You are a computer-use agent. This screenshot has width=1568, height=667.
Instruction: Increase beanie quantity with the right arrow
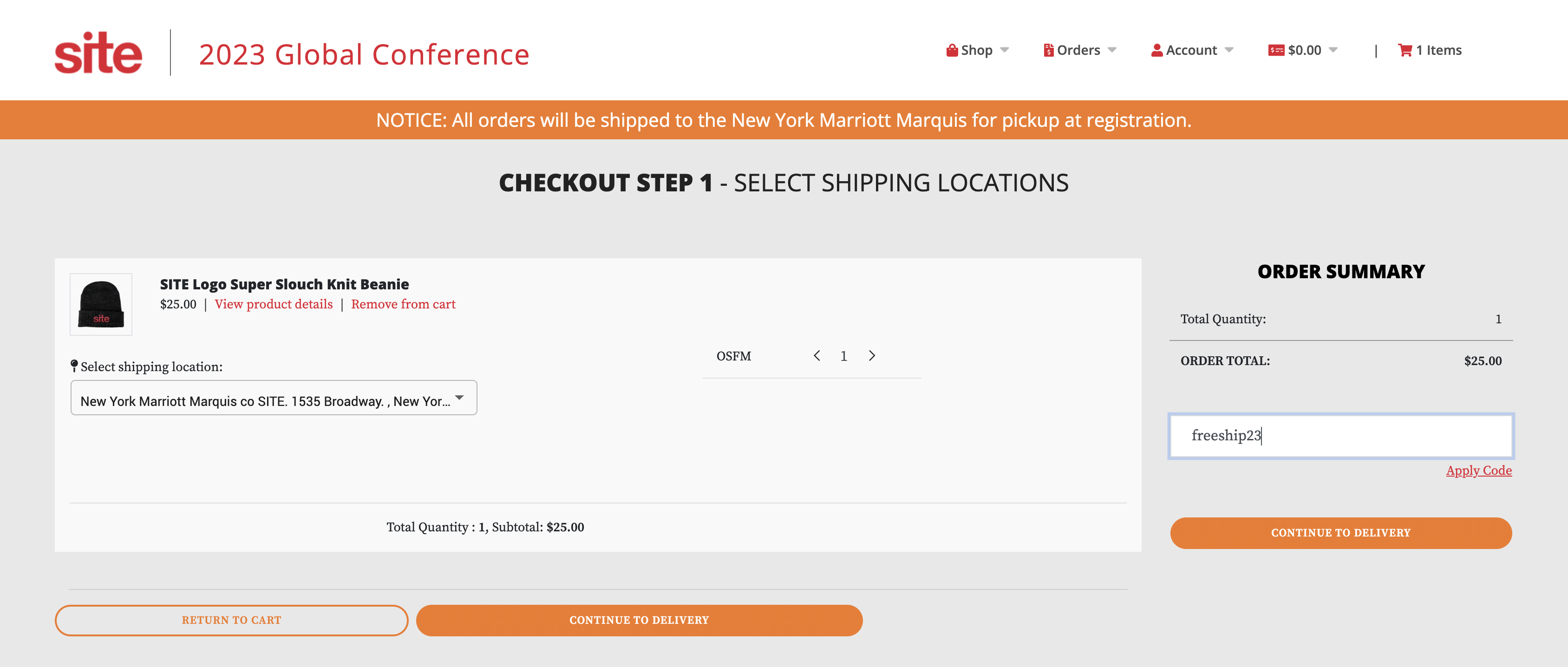point(872,355)
